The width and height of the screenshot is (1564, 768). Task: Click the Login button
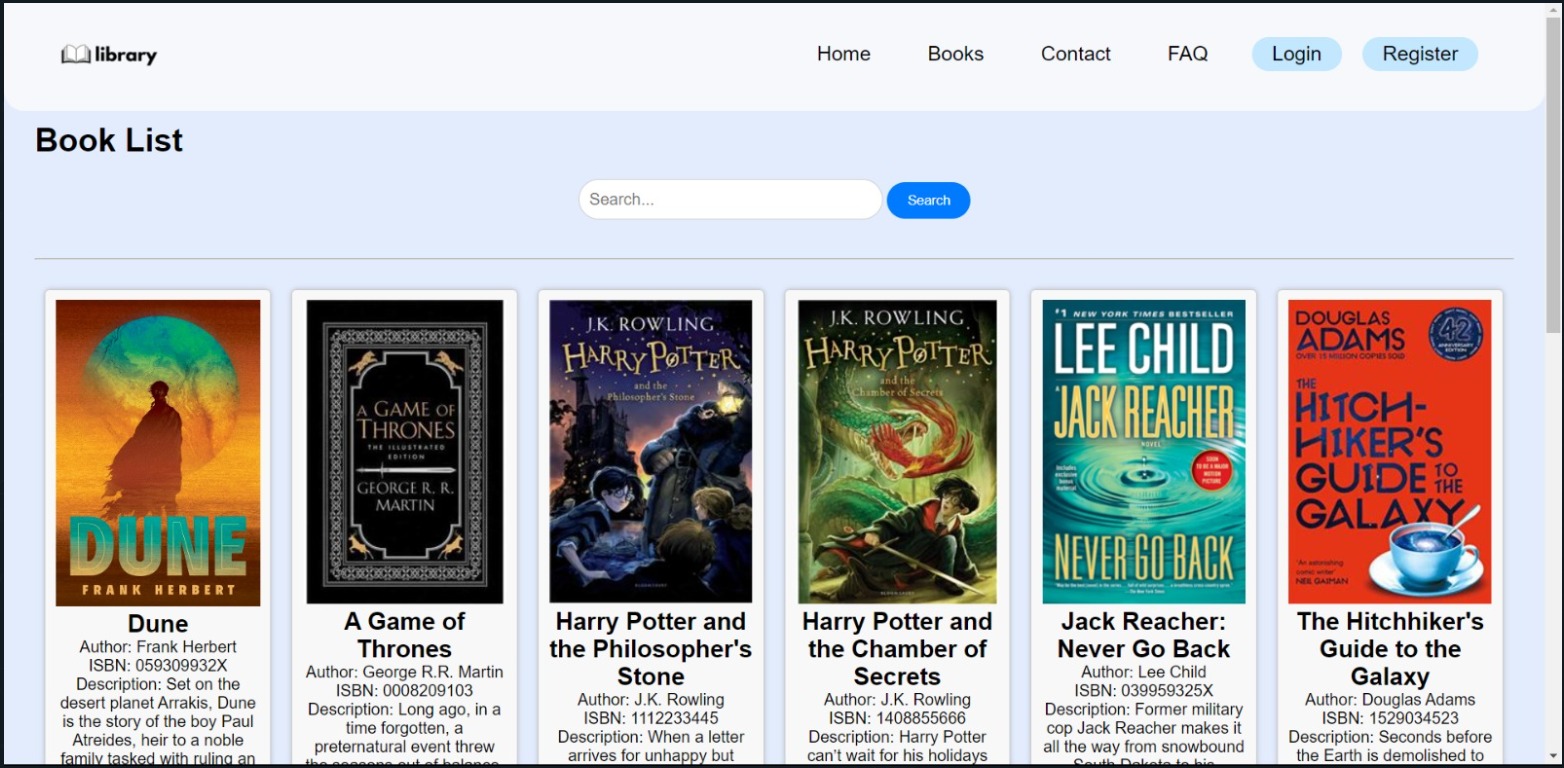(1296, 54)
